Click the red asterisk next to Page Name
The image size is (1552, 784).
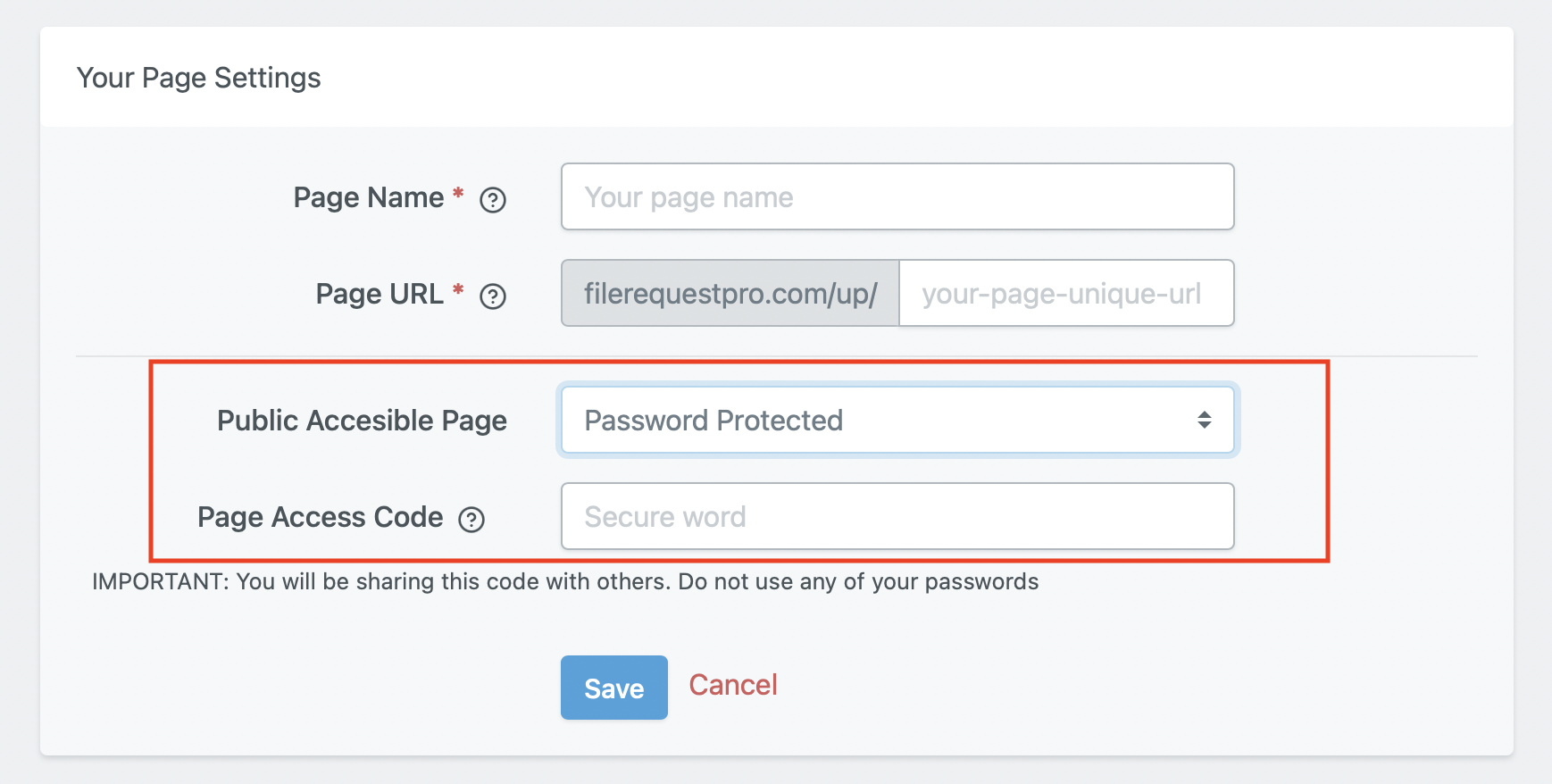pyautogui.click(x=458, y=194)
